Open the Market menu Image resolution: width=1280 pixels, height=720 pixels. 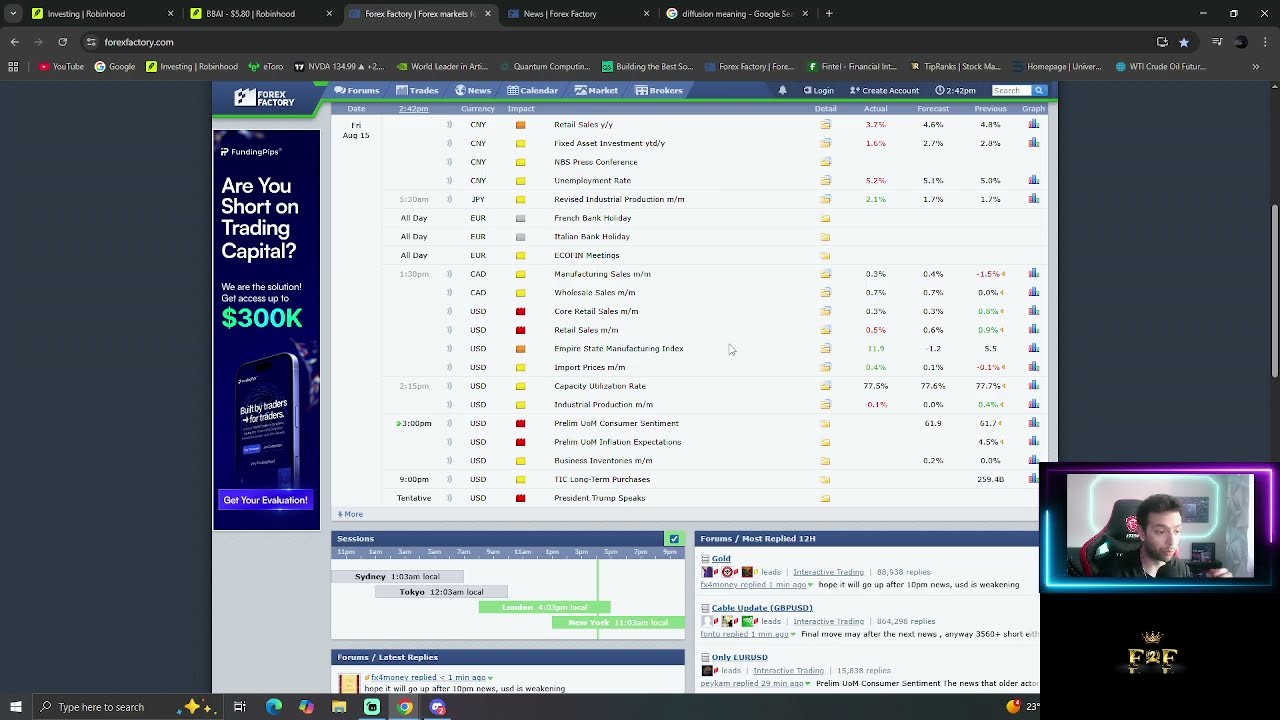[x=596, y=90]
